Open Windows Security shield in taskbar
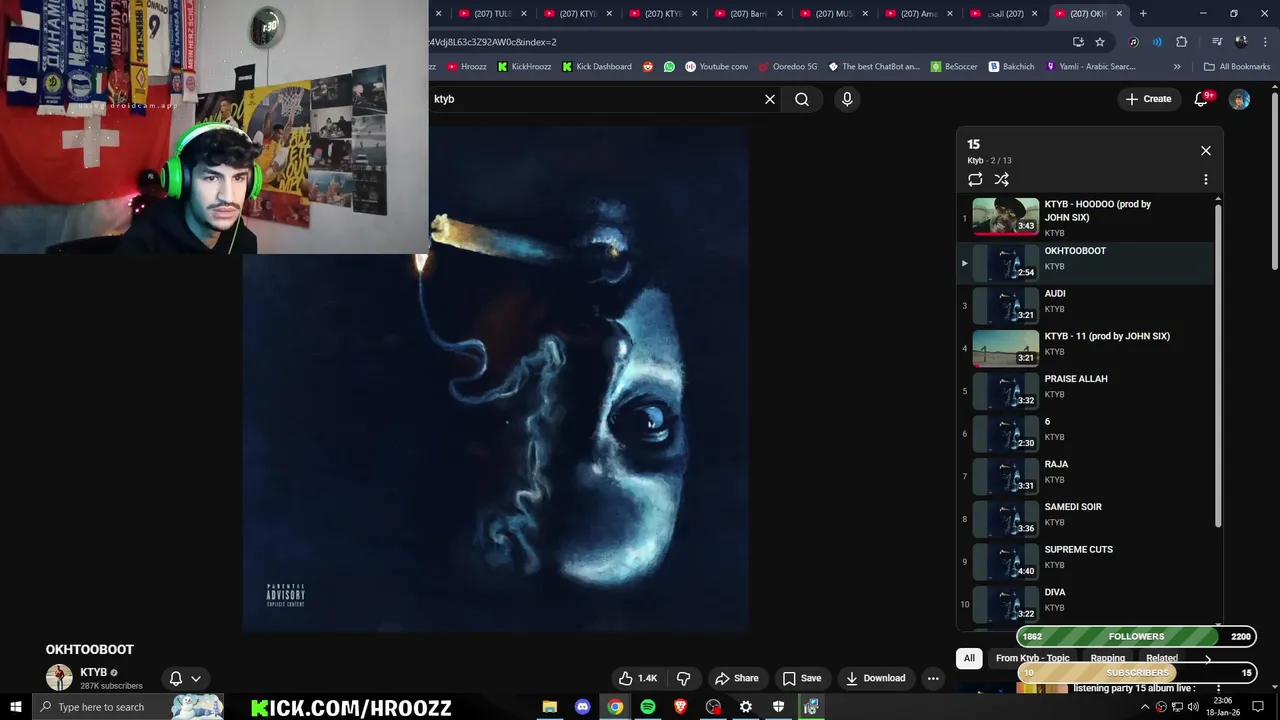 click(778, 707)
